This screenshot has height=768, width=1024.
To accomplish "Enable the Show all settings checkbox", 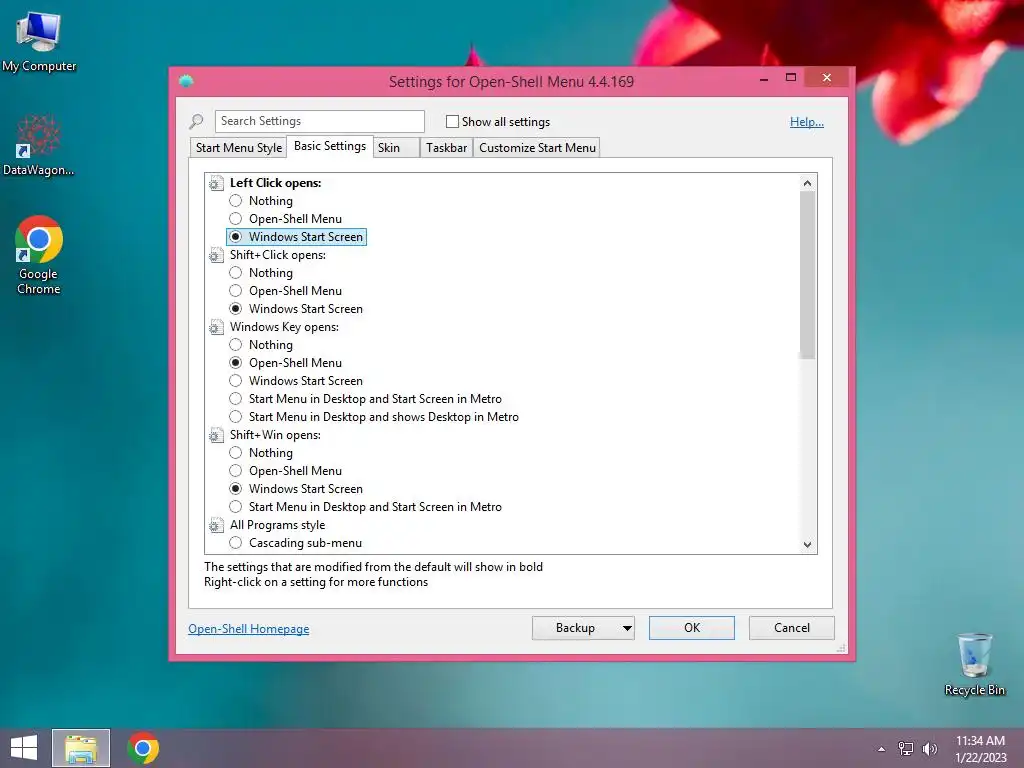I will pos(452,121).
